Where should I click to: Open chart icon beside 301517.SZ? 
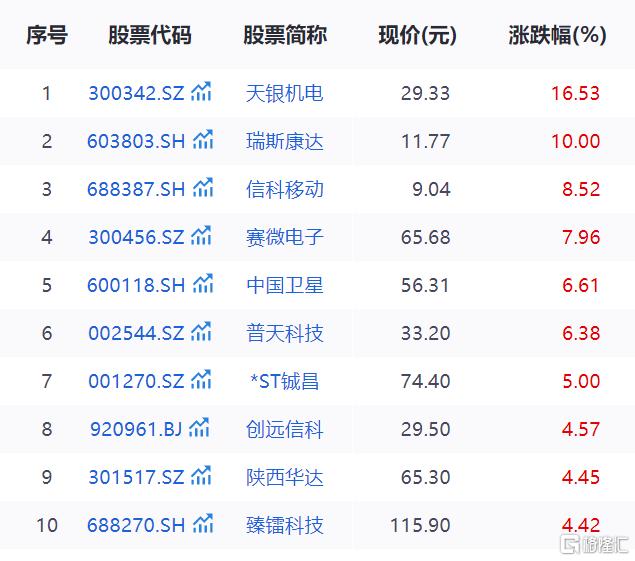201,475
